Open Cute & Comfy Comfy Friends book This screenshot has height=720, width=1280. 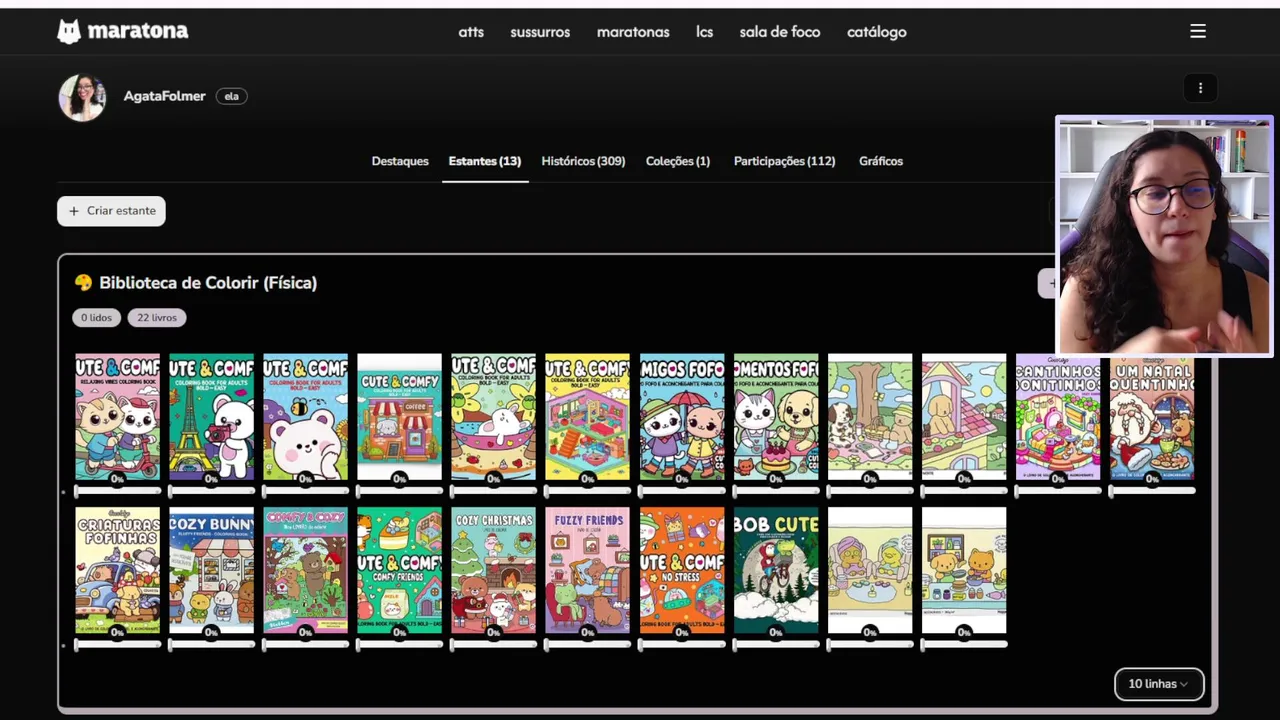pyautogui.click(x=399, y=570)
